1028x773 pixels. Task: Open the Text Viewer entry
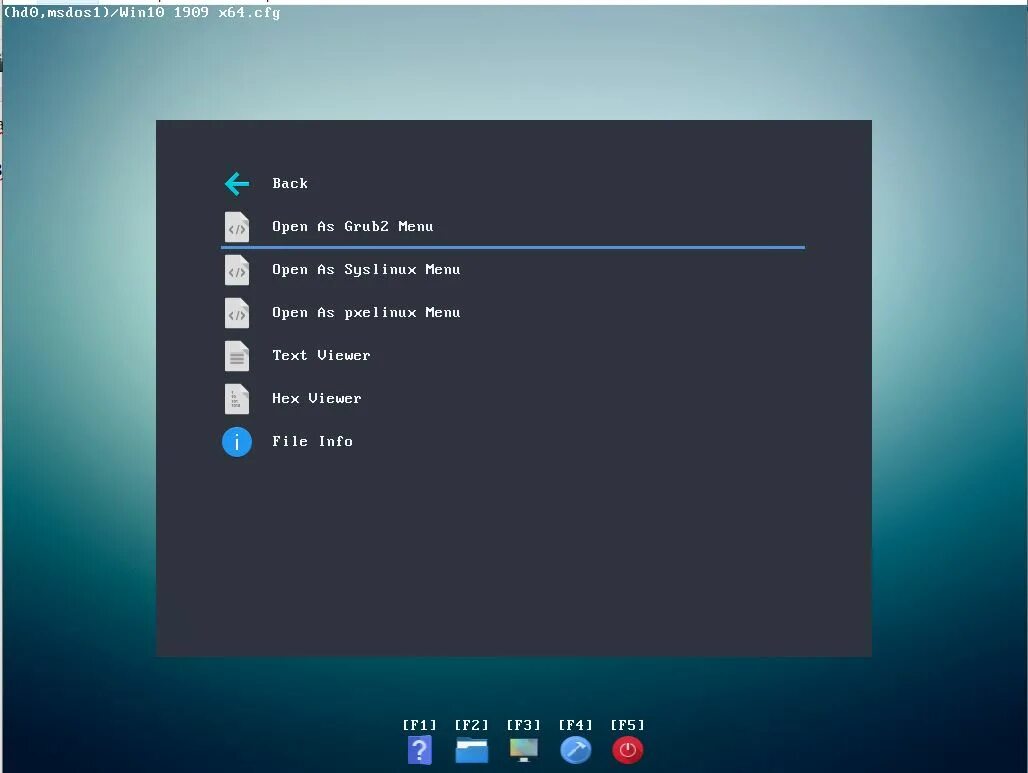[x=321, y=355]
